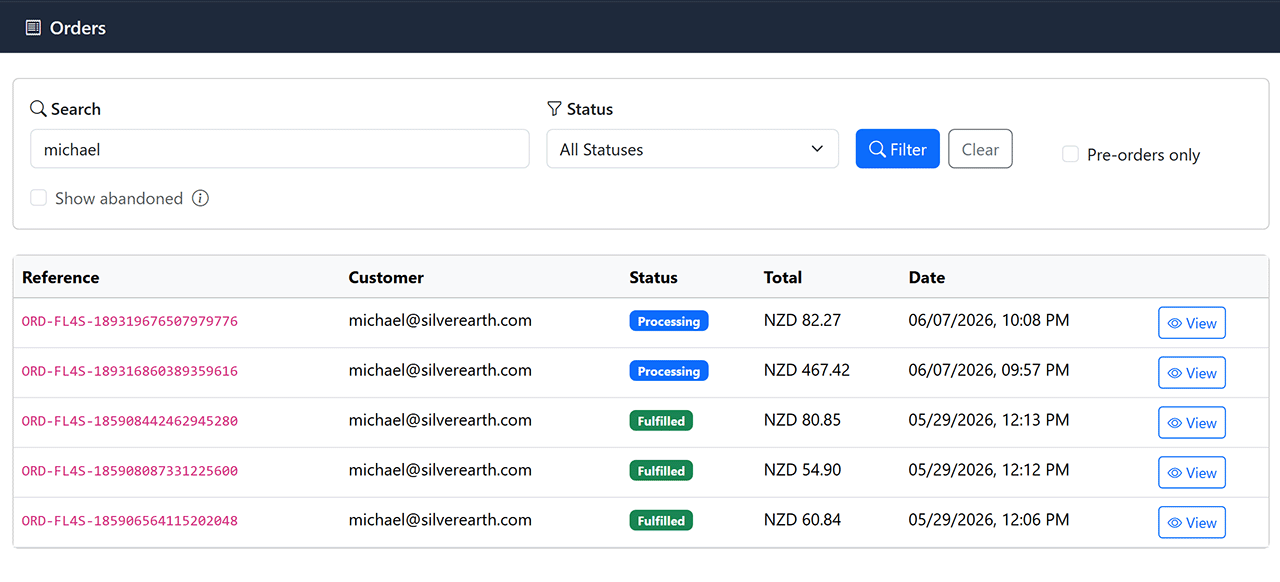The height and width of the screenshot is (582, 1280).
Task: Click date 05/29/2026, 12:13 PM
Action: click(x=989, y=420)
